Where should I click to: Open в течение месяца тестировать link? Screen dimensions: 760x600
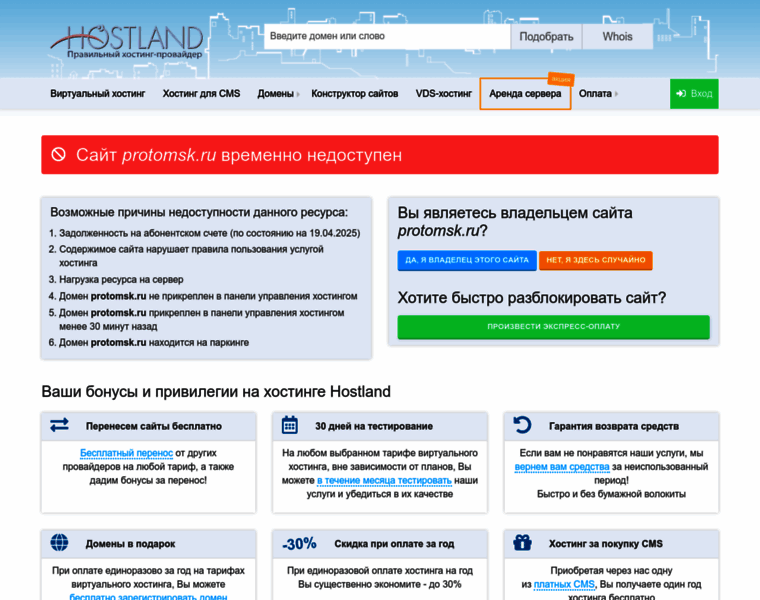coord(384,481)
